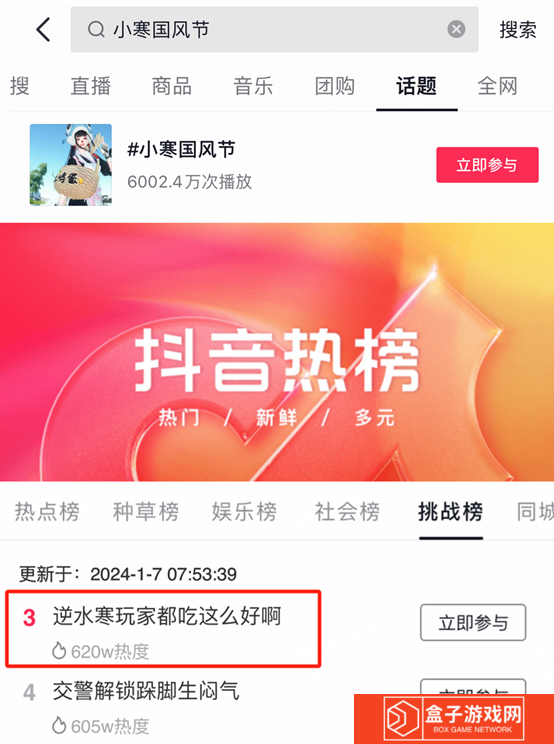
Task: Switch to the 团购 tab
Action: [x=335, y=86]
